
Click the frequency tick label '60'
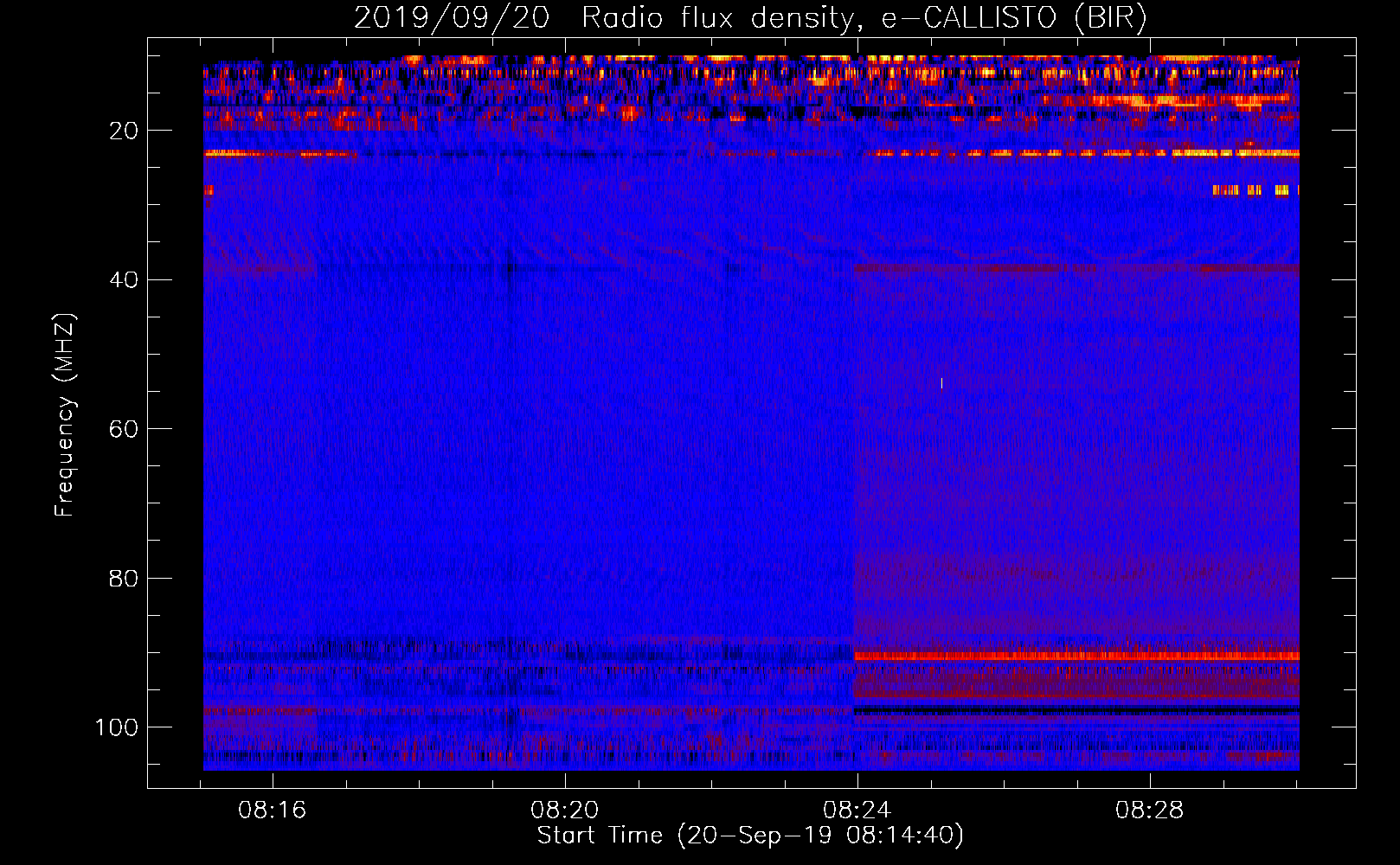[123, 429]
